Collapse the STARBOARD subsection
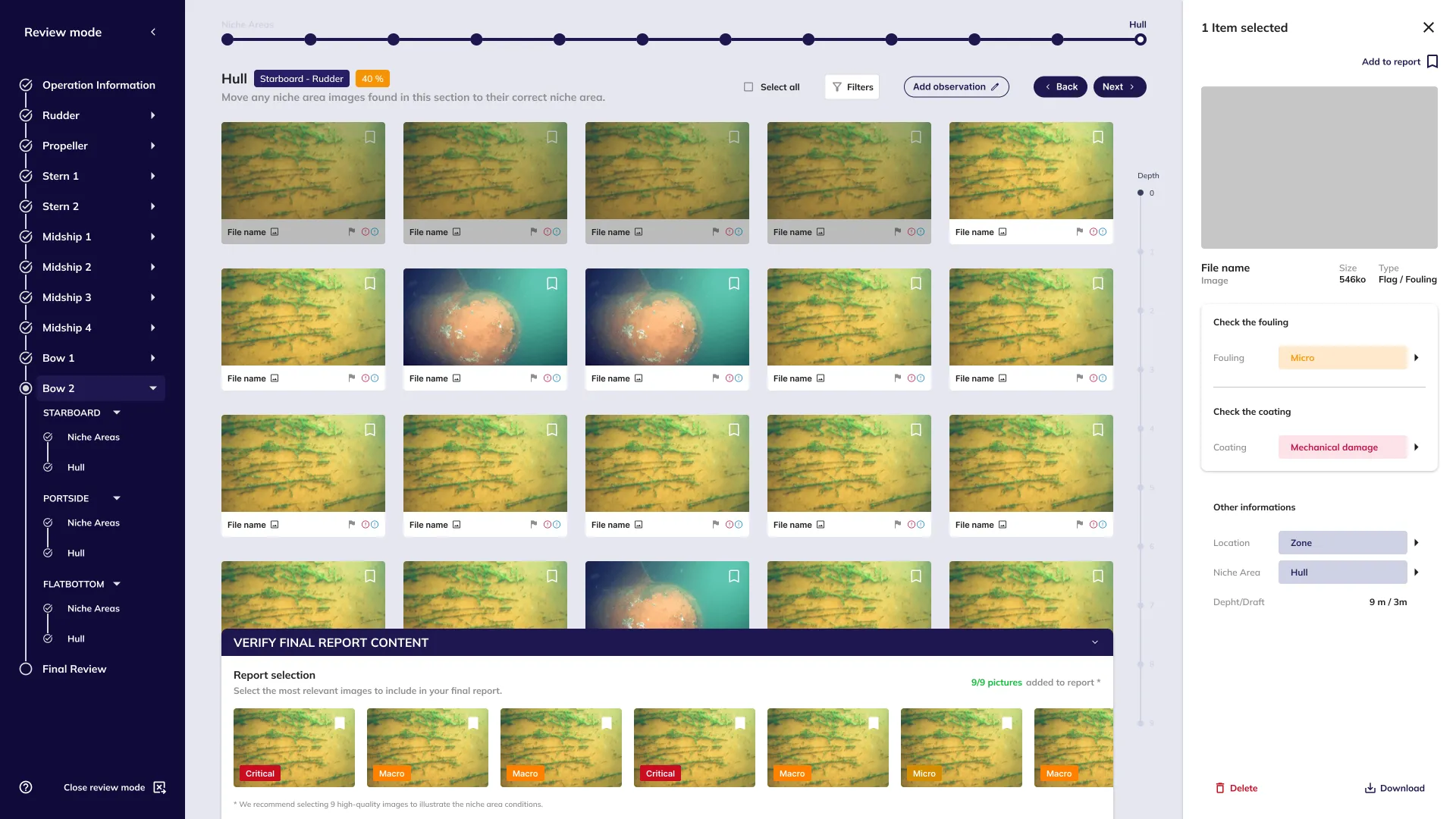 coord(117,413)
